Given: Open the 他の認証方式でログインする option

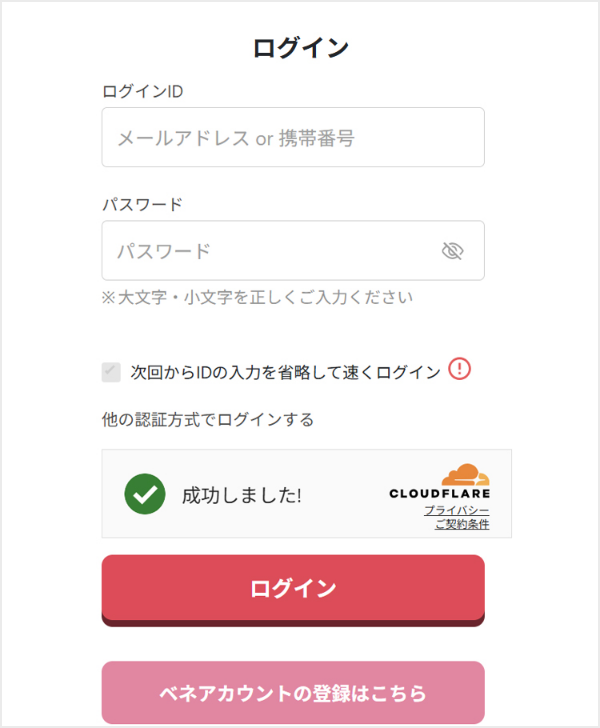Looking at the screenshot, I should tap(208, 419).
